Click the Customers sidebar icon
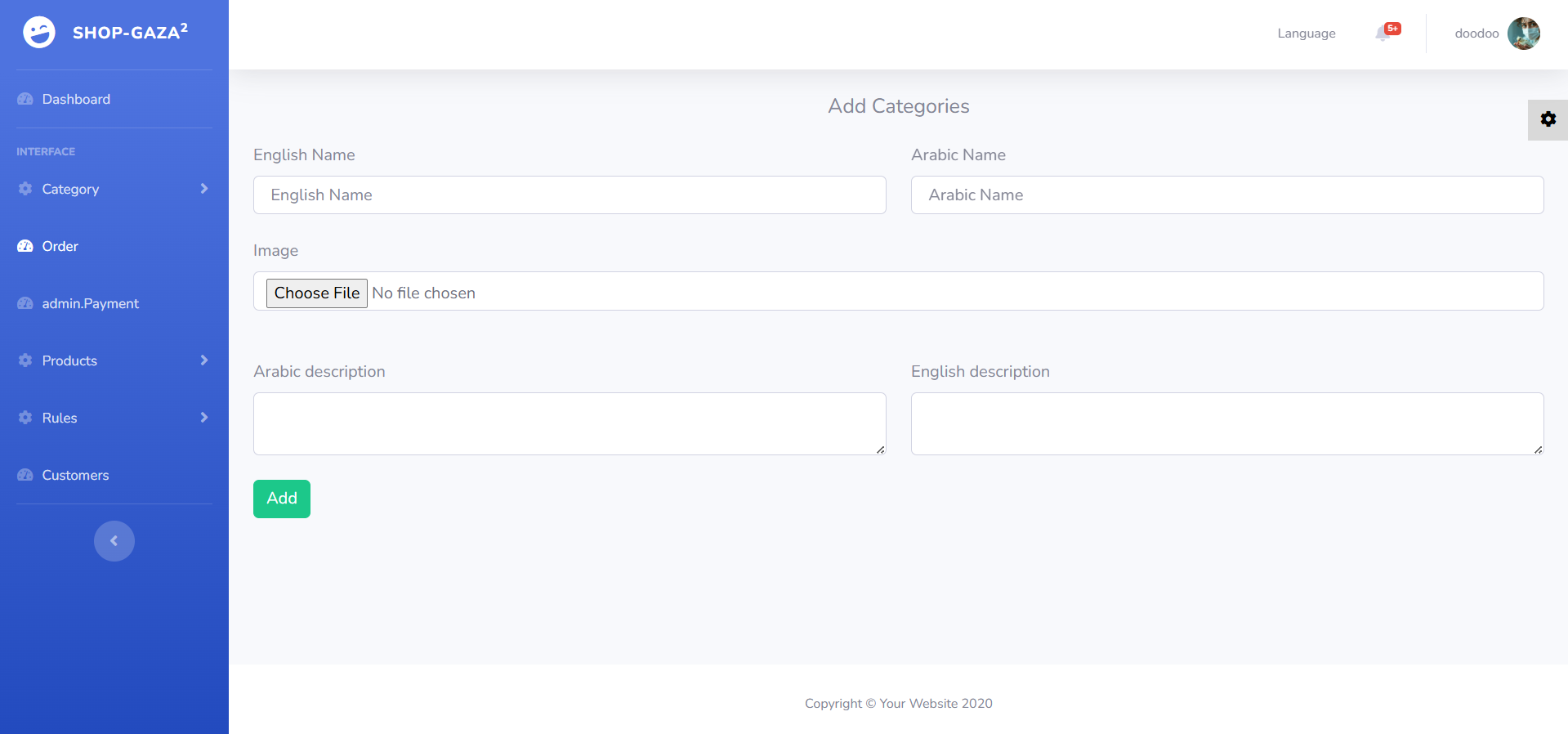This screenshot has width=1568, height=734. pyautogui.click(x=25, y=475)
